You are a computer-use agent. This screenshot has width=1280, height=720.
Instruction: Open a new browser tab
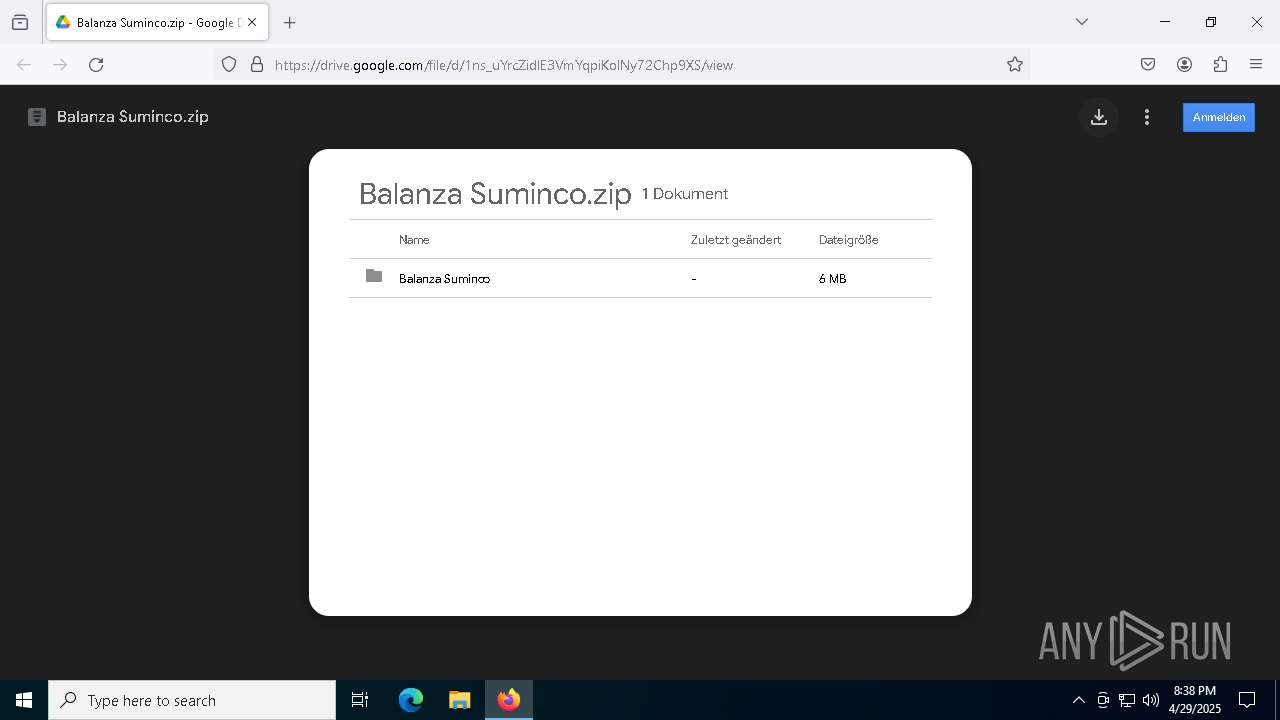[x=290, y=22]
